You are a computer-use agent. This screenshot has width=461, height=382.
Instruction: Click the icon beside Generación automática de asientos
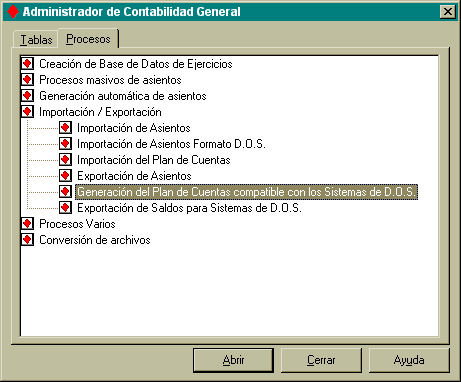[27, 96]
